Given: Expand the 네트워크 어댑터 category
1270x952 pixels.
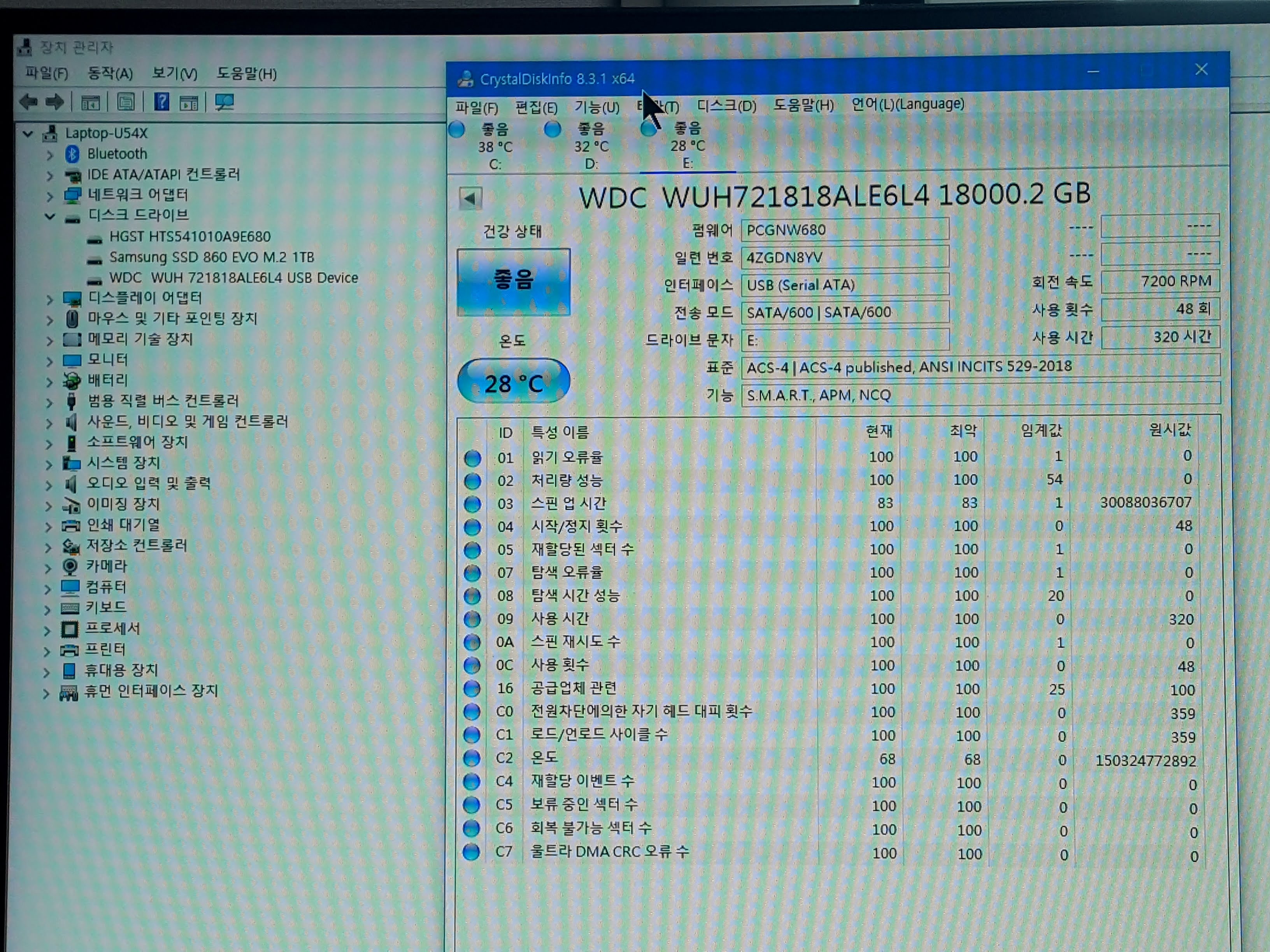Looking at the screenshot, I should pos(50,196).
